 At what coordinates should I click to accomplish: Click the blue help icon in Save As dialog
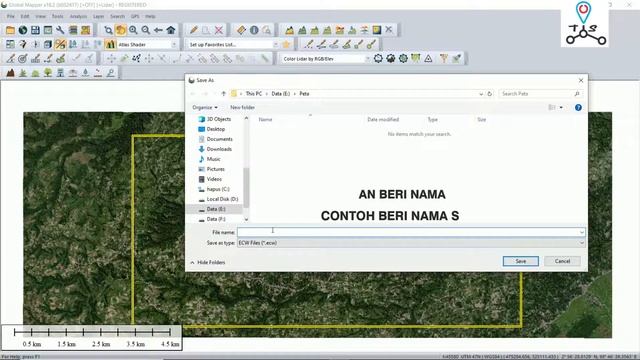[x=578, y=107]
